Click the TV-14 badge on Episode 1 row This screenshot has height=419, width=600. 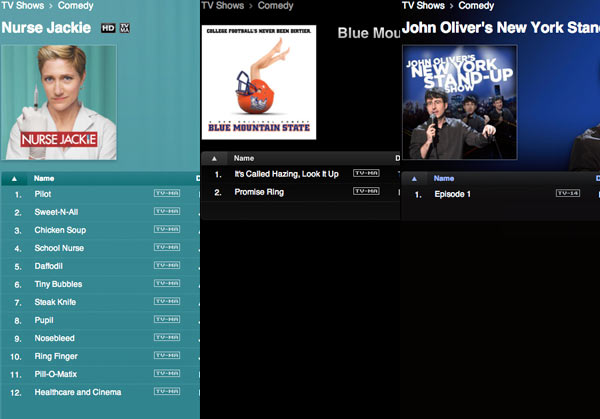(x=568, y=193)
